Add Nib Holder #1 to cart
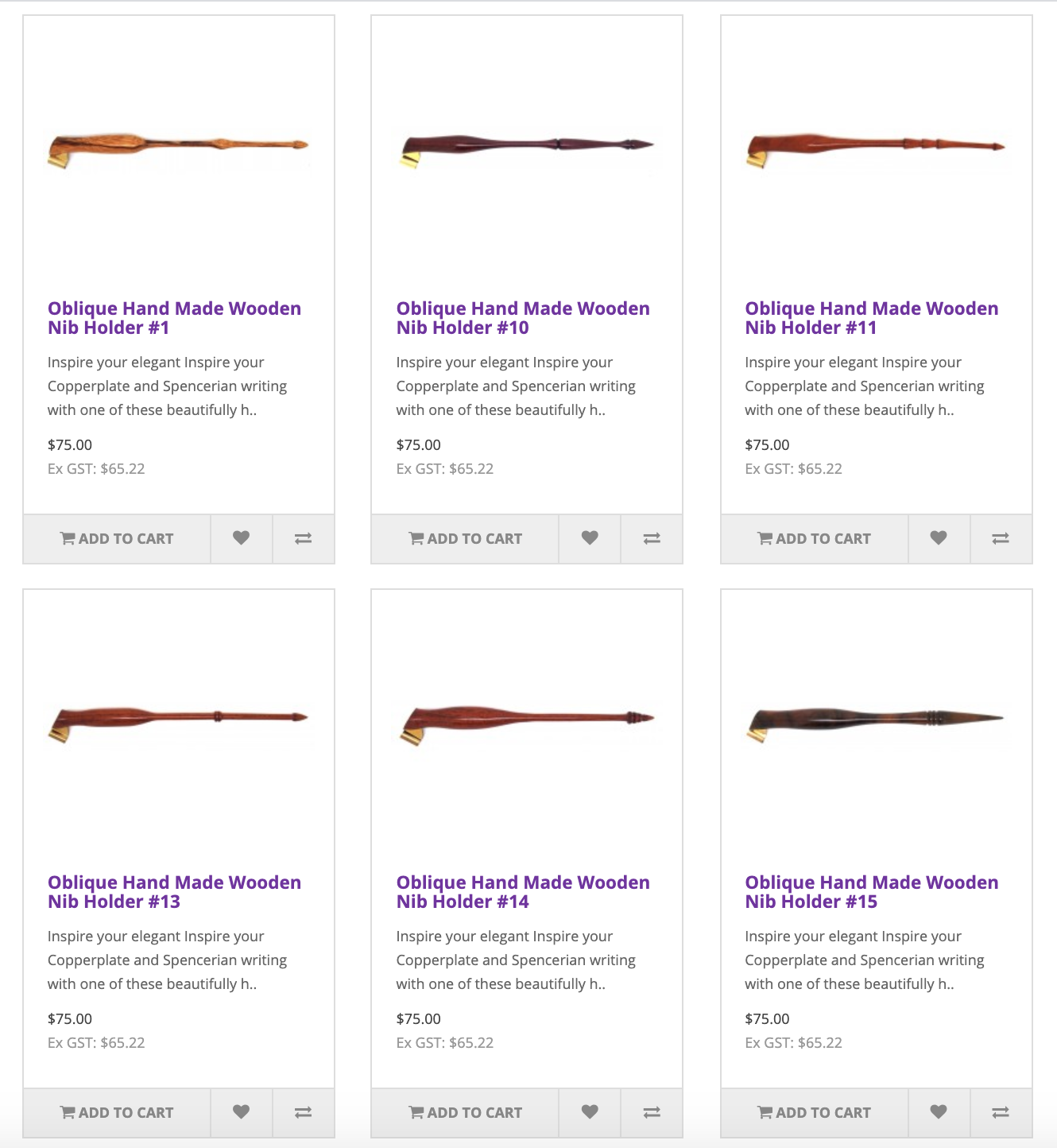The image size is (1057, 1148). [117, 538]
